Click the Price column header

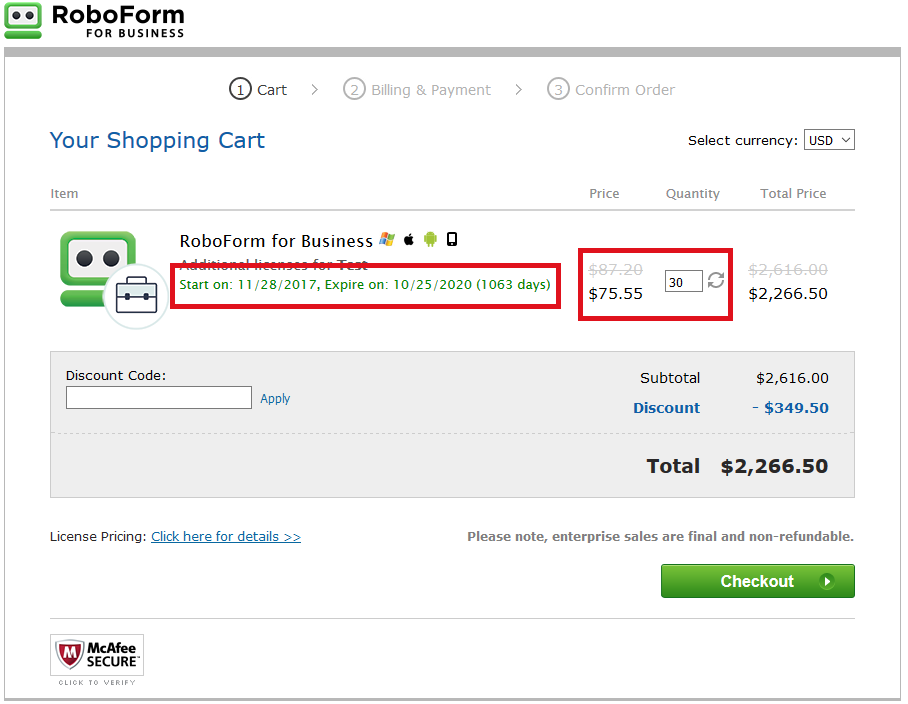604,193
